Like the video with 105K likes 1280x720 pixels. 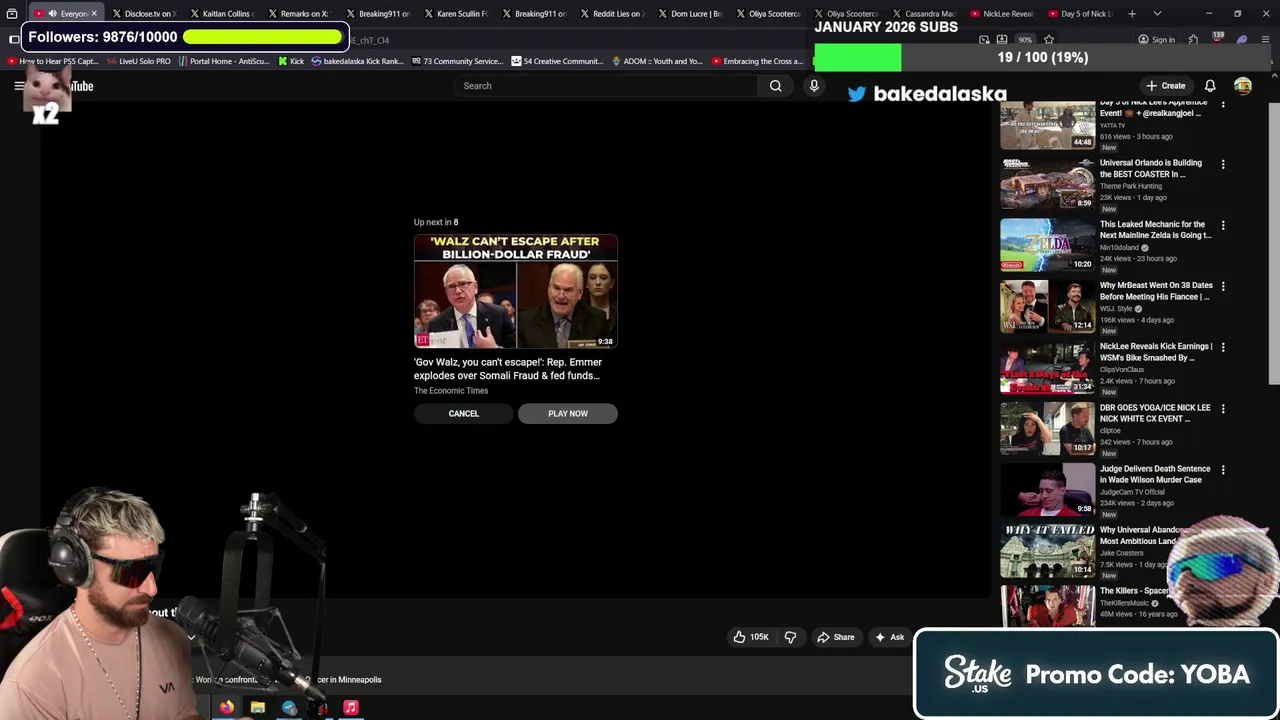point(751,637)
